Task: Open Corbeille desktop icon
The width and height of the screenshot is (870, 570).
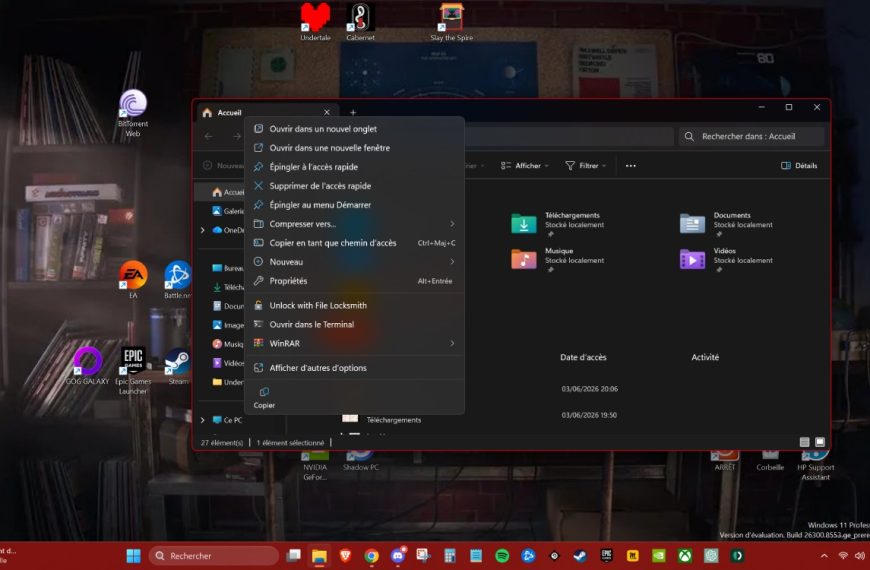Action: [x=770, y=462]
